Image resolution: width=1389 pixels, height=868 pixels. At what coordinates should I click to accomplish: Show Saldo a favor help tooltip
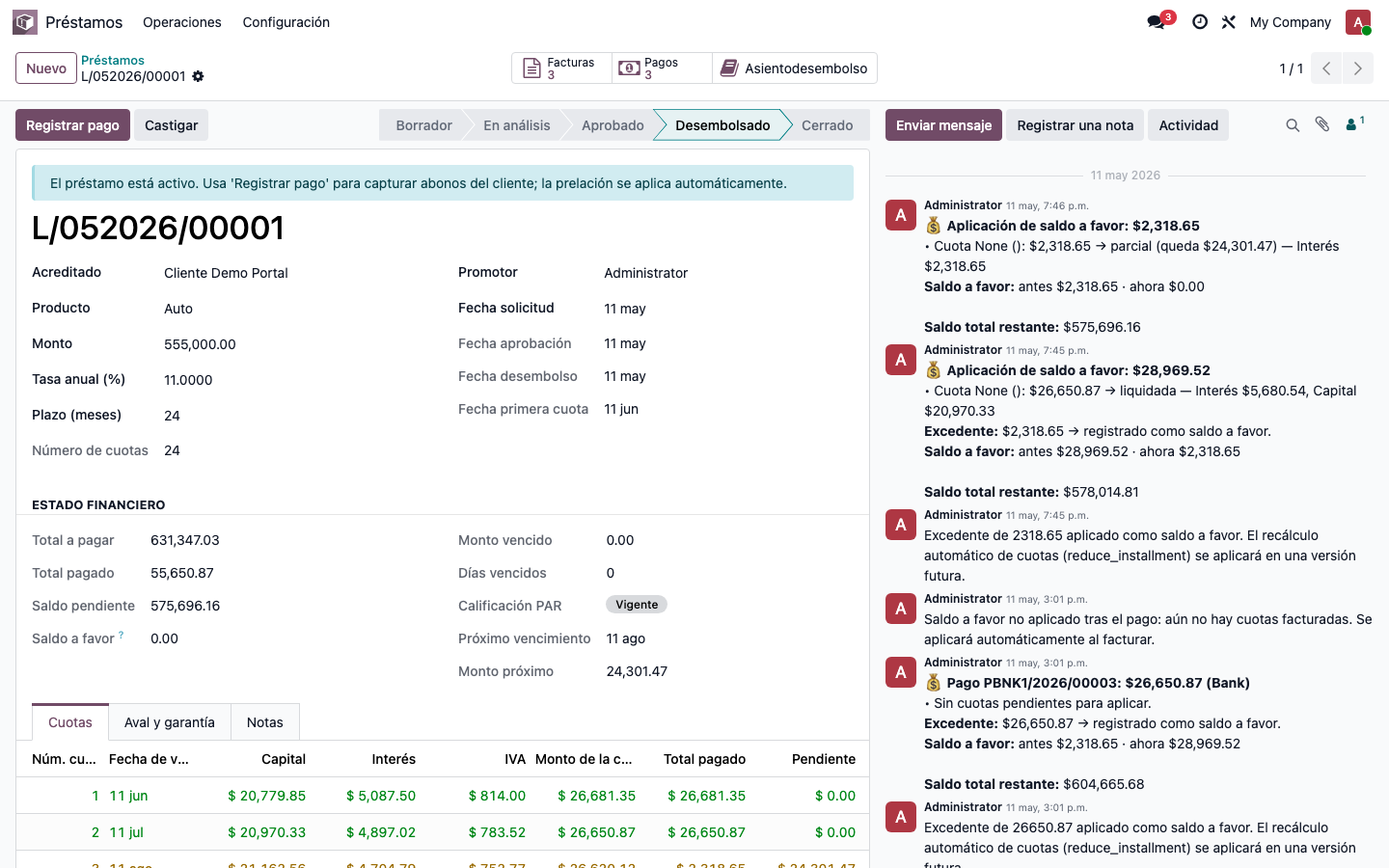[x=121, y=635]
